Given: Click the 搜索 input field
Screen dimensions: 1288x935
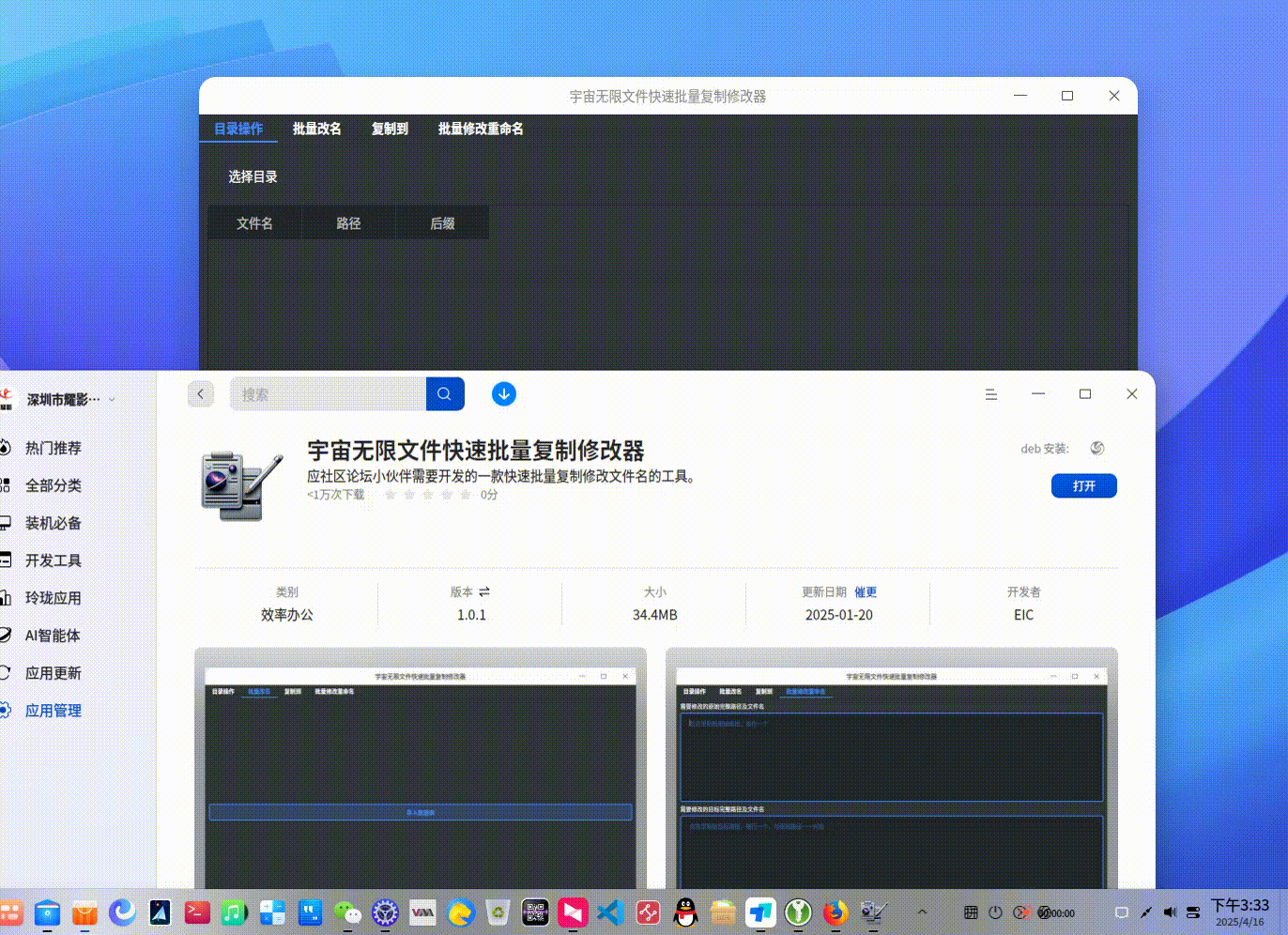Looking at the screenshot, I should coord(328,394).
